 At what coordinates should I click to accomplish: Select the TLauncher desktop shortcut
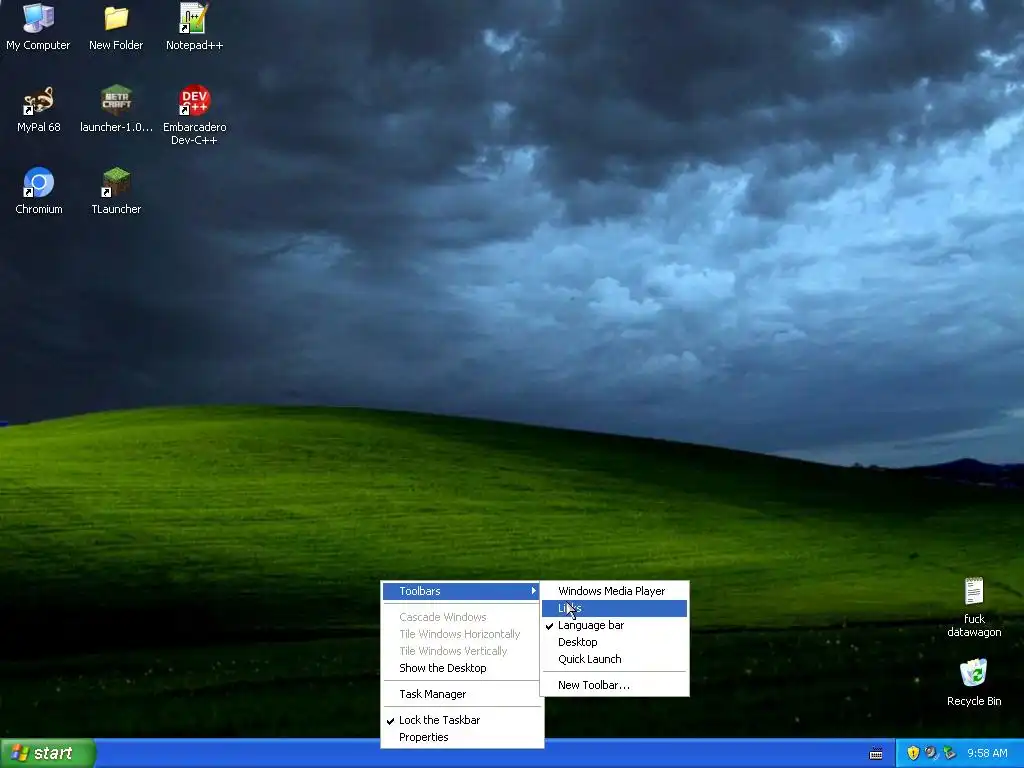116,191
